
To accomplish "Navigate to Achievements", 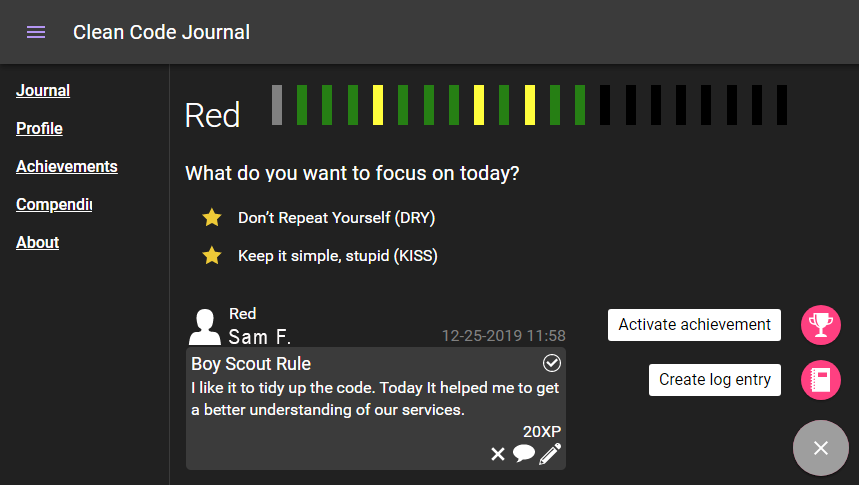I will 67,166.
